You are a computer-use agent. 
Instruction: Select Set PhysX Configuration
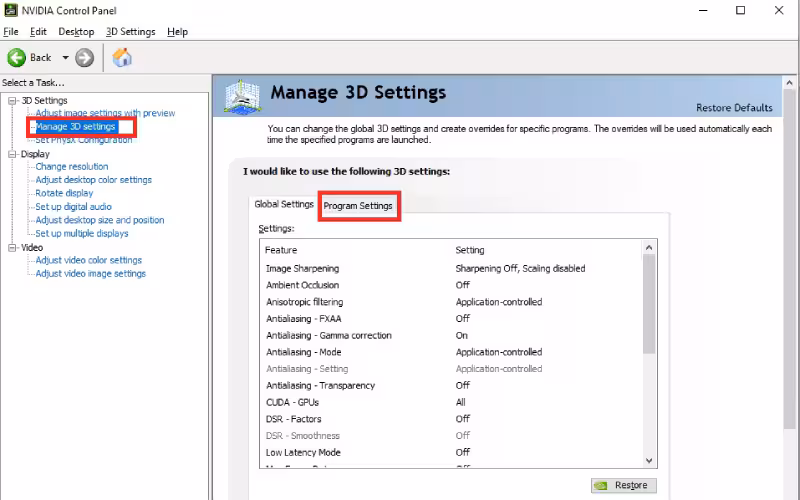coord(84,140)
